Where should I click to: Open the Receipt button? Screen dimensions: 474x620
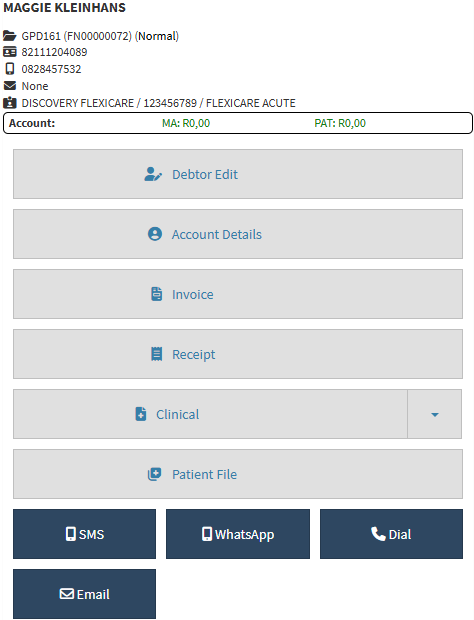tap(238, 354)
